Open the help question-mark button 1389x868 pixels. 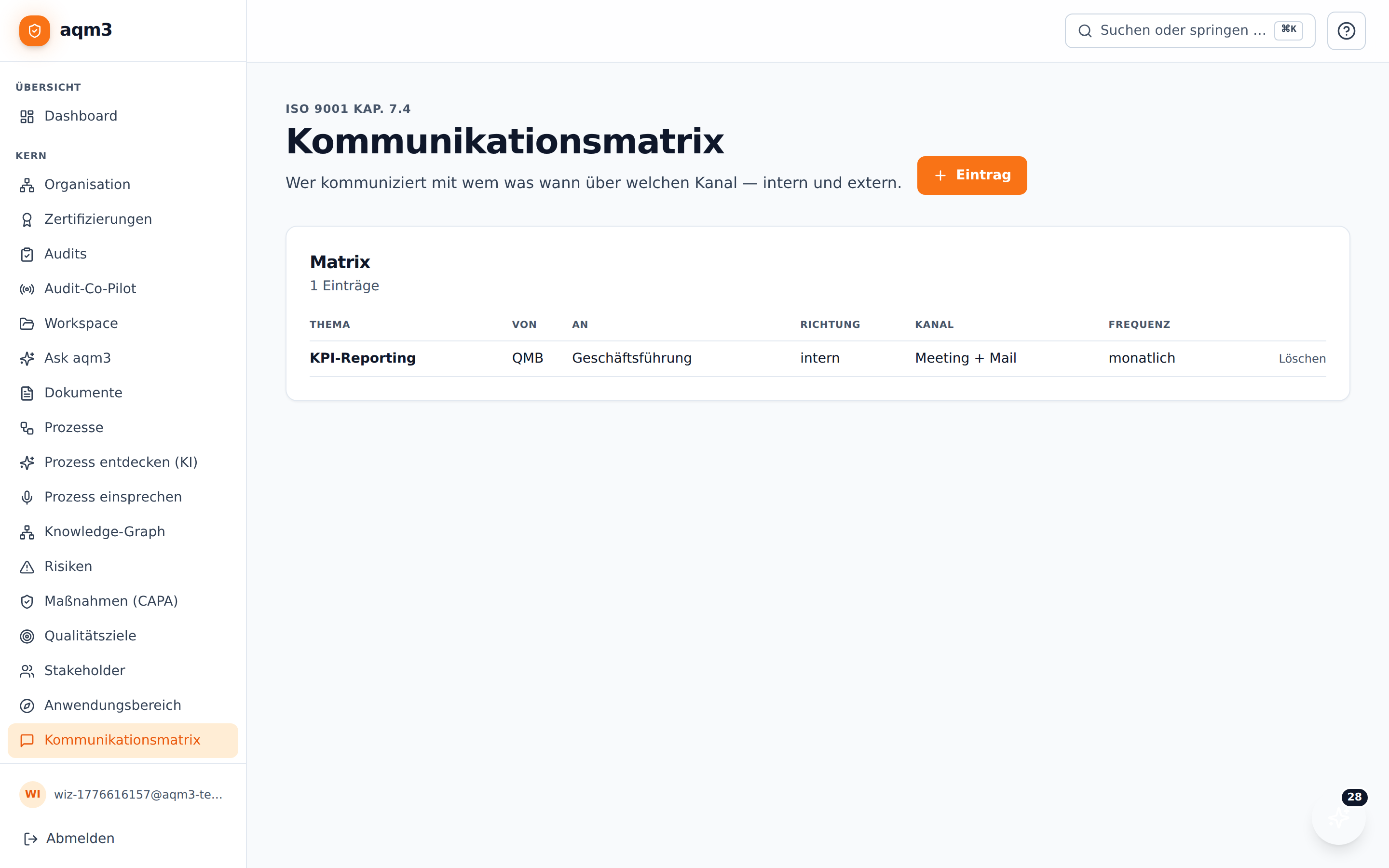[1346, 31]
